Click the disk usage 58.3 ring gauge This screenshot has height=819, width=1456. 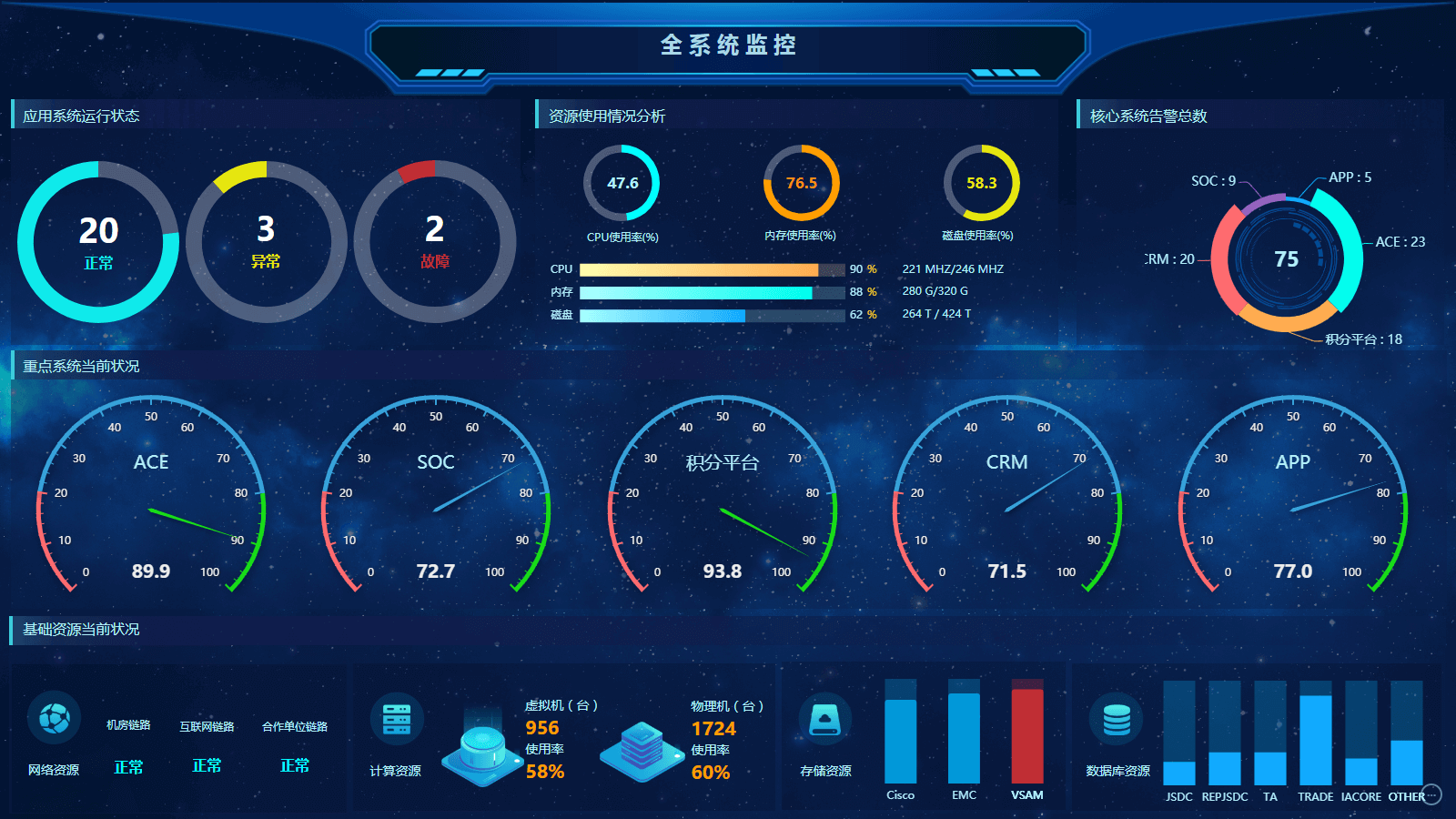981,183
